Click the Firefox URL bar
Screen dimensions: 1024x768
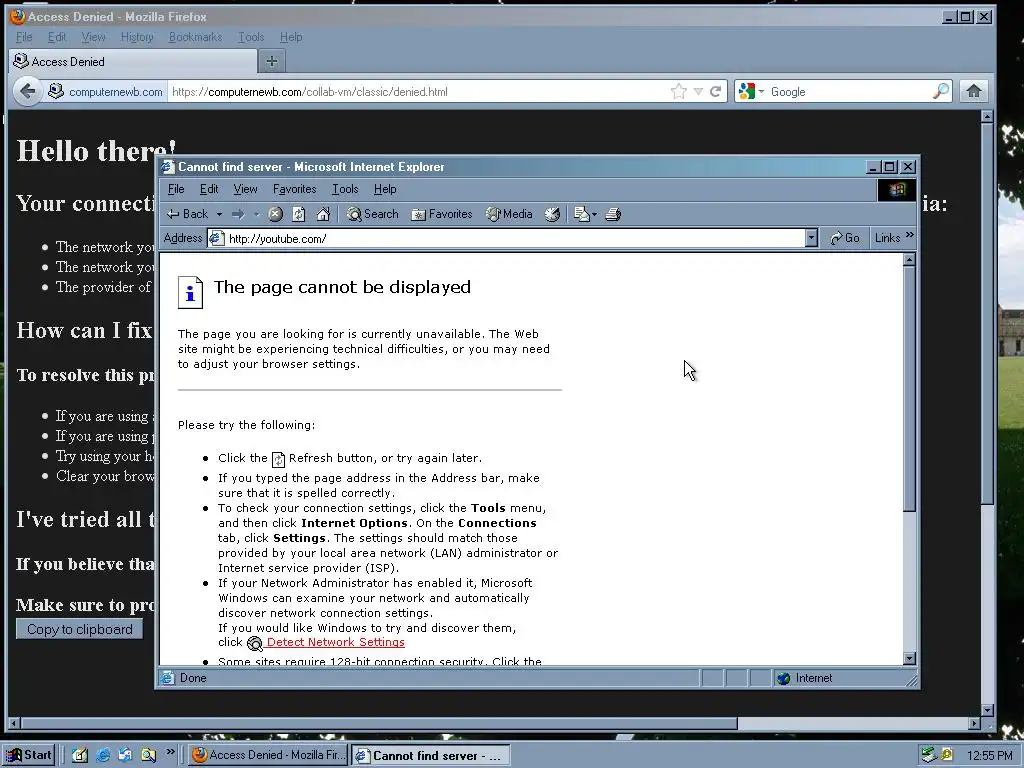(x=418, y=91)
